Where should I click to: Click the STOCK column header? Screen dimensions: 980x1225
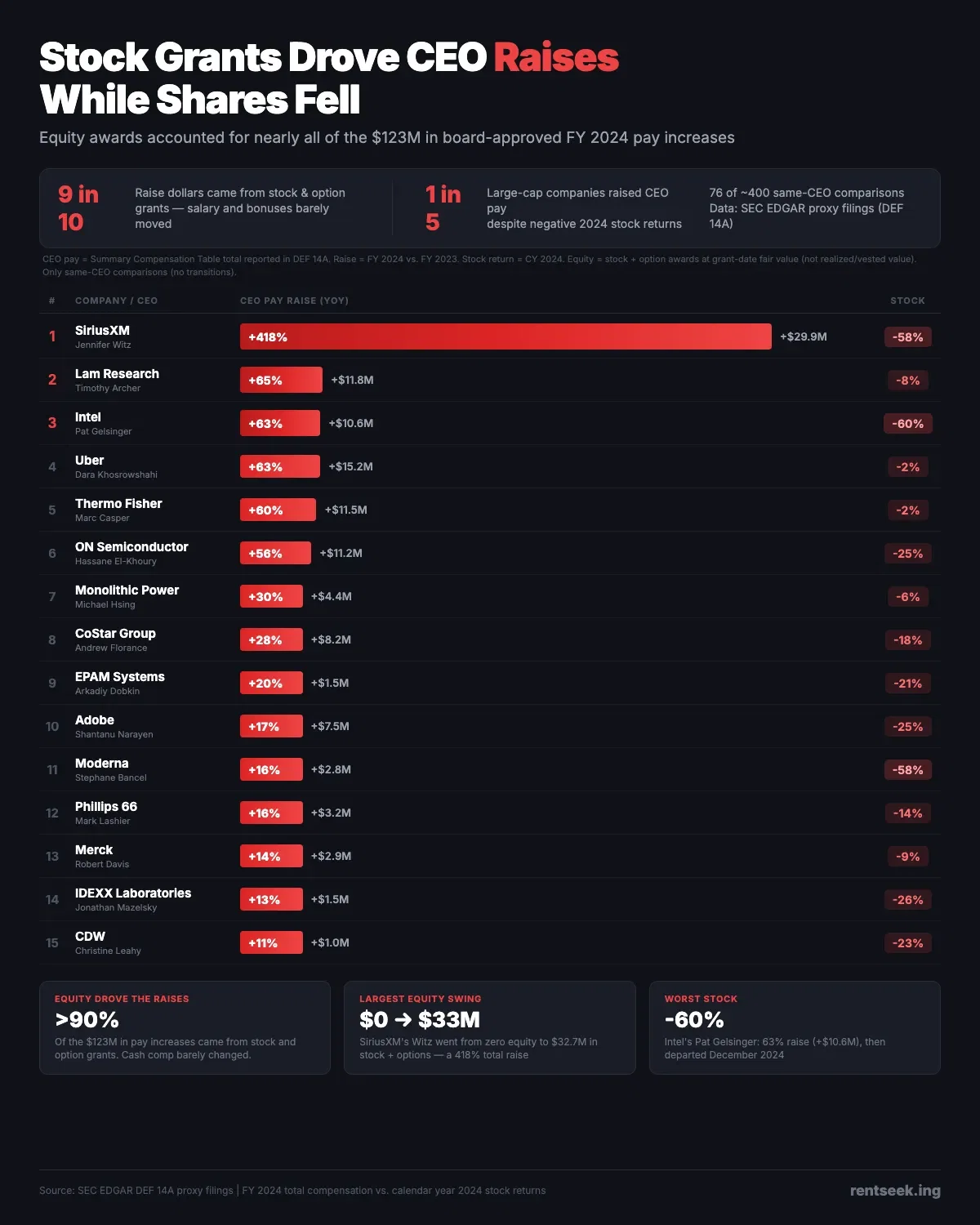click(x=907, y=301)
